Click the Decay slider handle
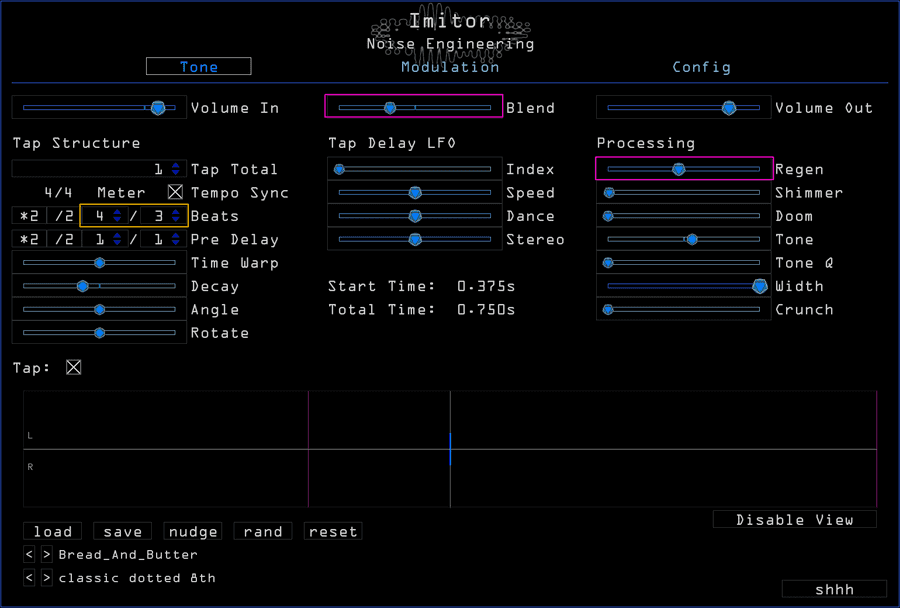 pyautogui.click(x=83, y=286)
